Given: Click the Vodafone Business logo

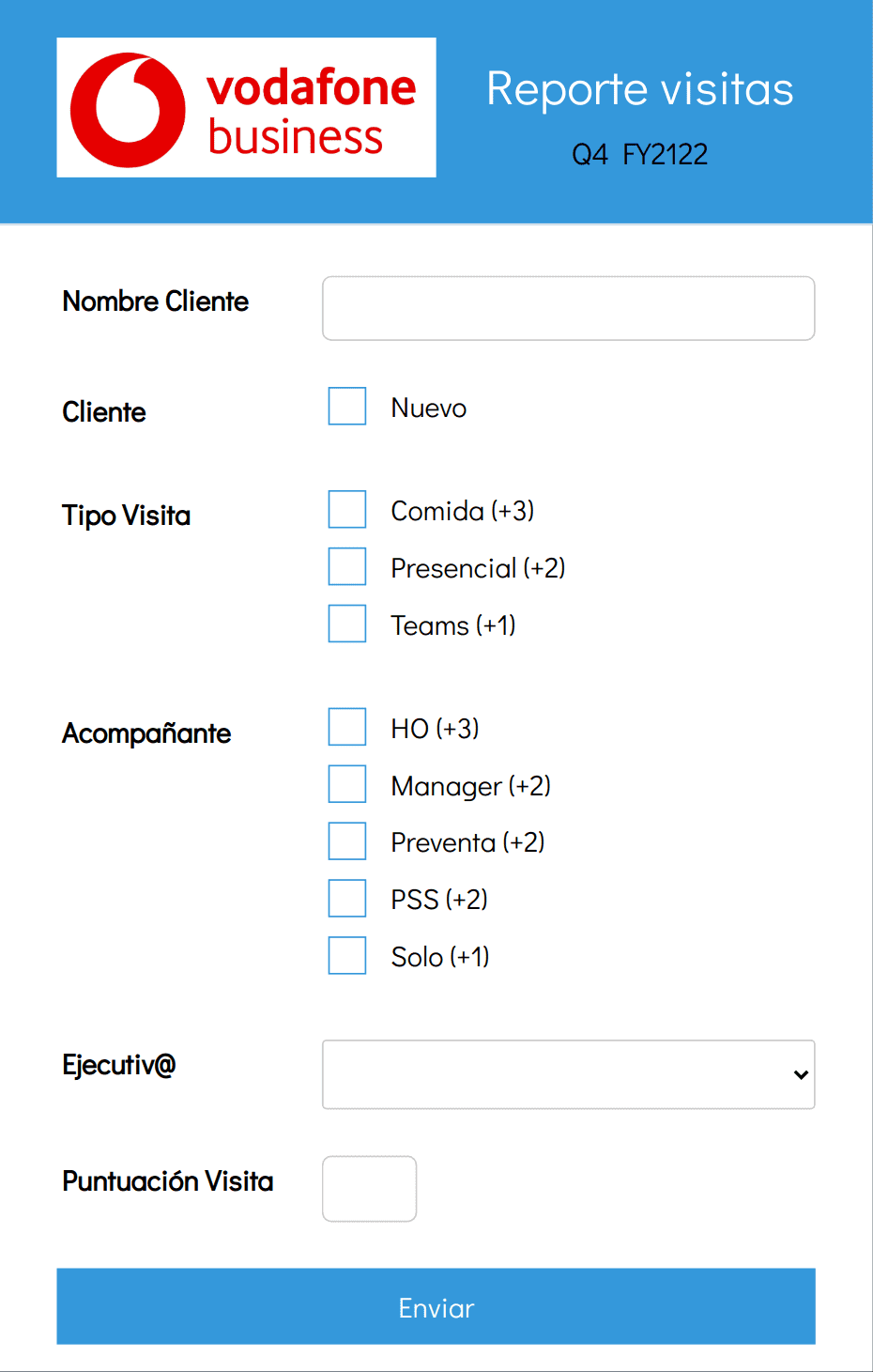Looking at the screenshot, I should click(x=246, y=108).
